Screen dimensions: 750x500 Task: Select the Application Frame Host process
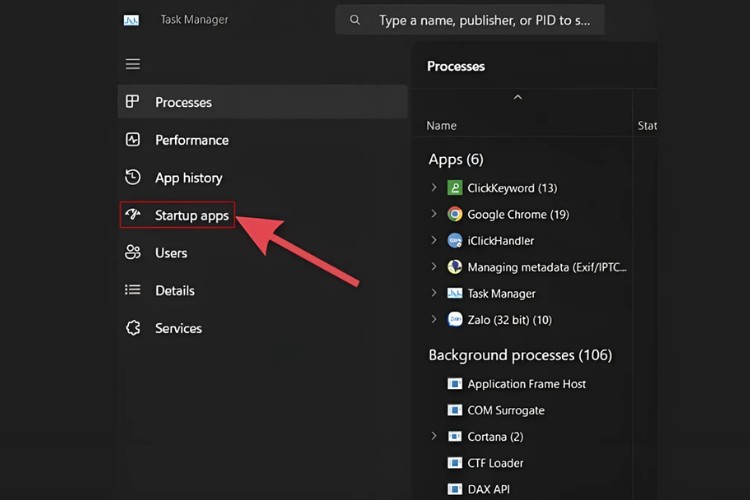(526, 384)
